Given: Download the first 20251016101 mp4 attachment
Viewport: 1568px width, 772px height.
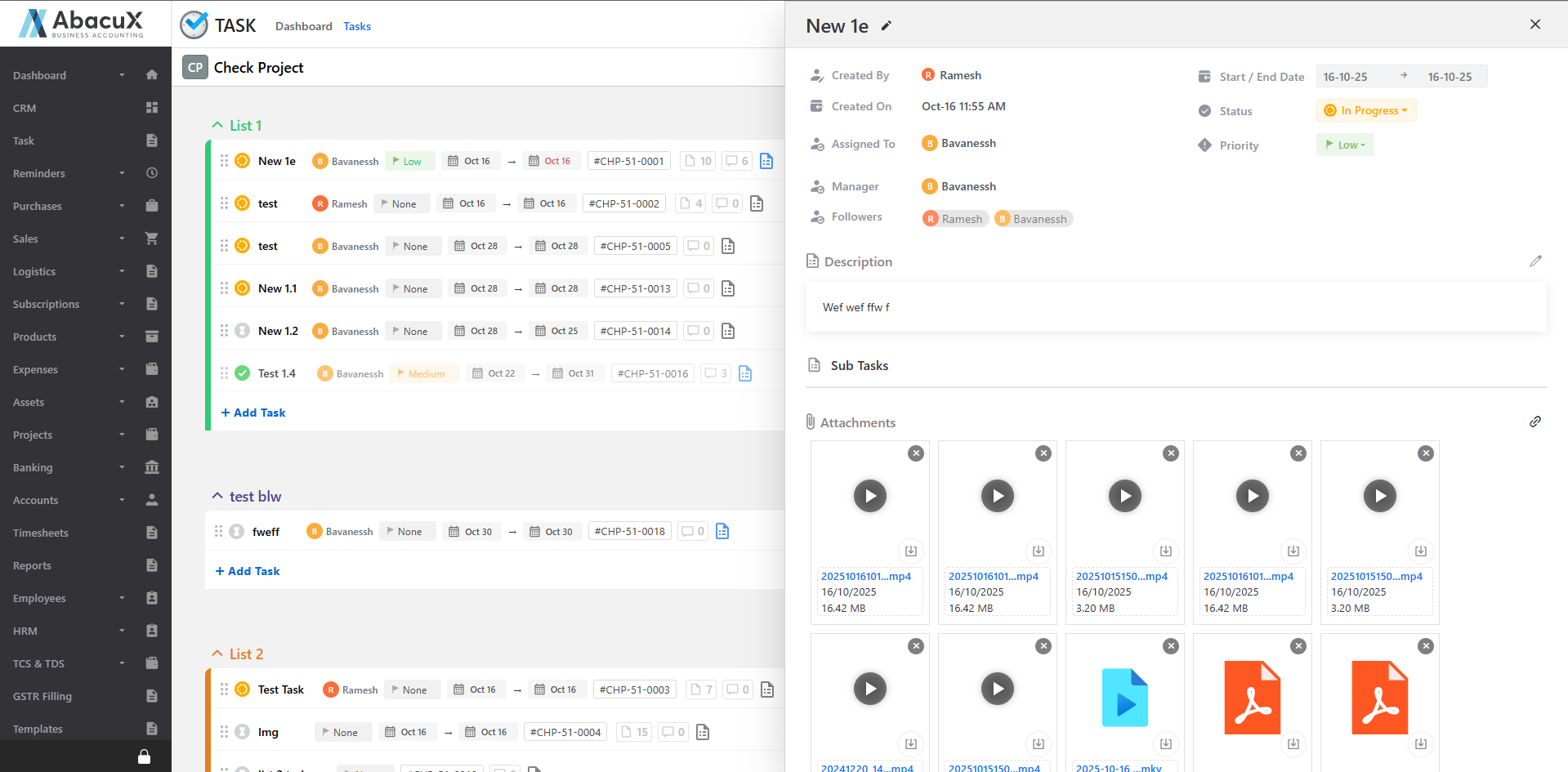Looking at the screenshot, I should coord(910,551).
